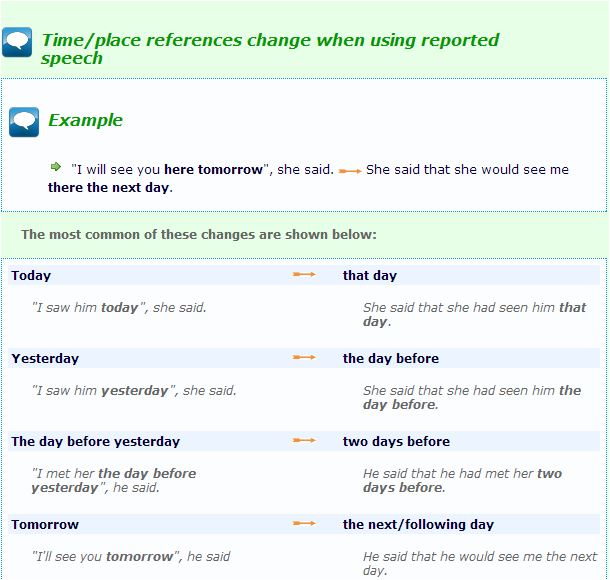Viewport: 610px width, 580px height.
Task: Click the "the next/following day" label
Action: (x=418, y=525)
